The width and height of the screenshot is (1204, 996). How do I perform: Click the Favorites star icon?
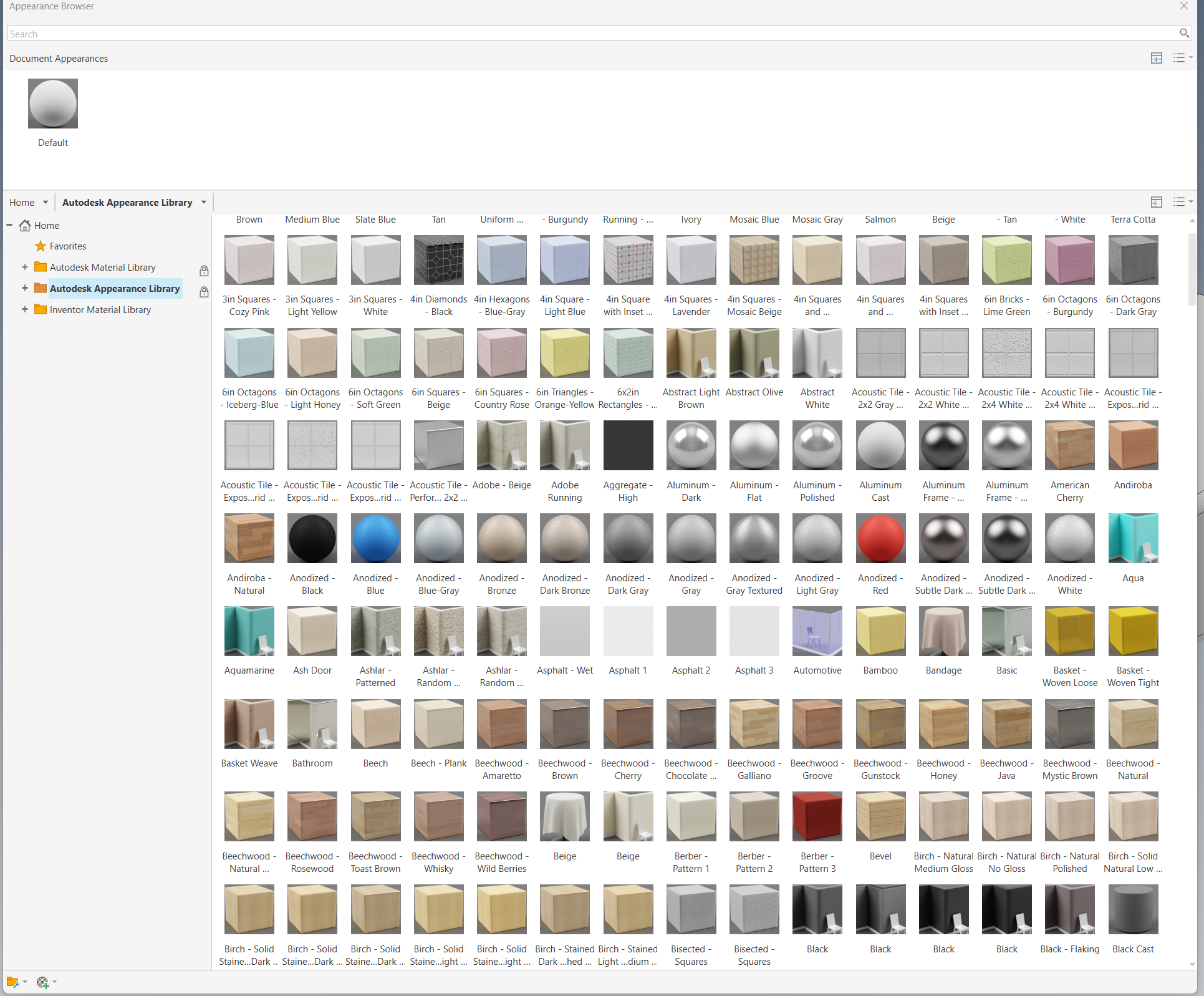pos(39,246)
